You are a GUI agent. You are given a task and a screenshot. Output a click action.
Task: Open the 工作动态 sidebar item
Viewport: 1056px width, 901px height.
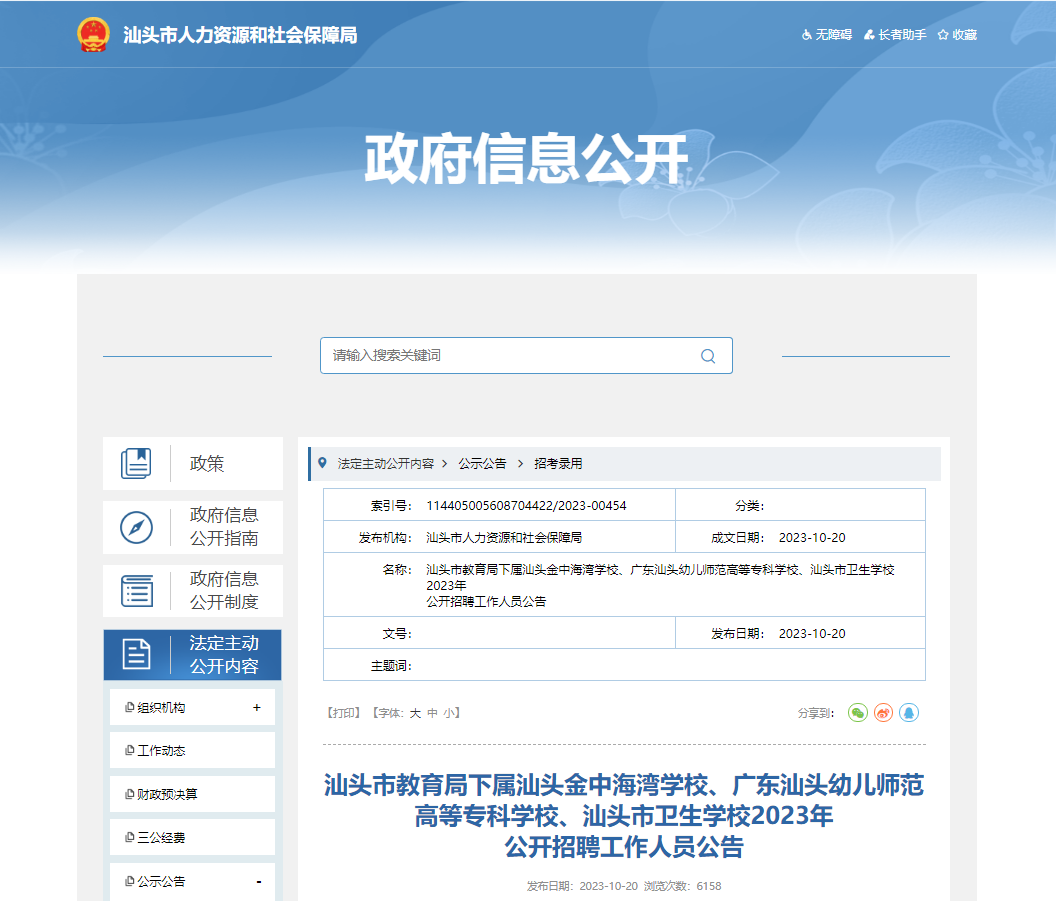161,751
